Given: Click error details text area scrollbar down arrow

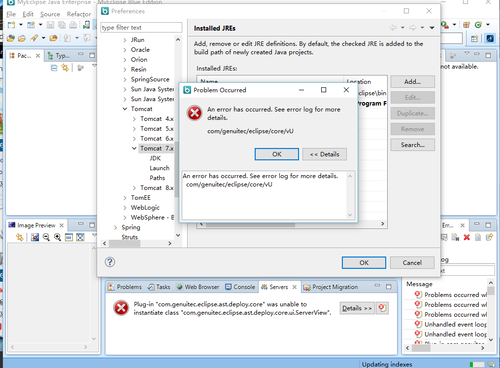Looking at the screenshot, I should pyautogui.click(x=350, y=215).
